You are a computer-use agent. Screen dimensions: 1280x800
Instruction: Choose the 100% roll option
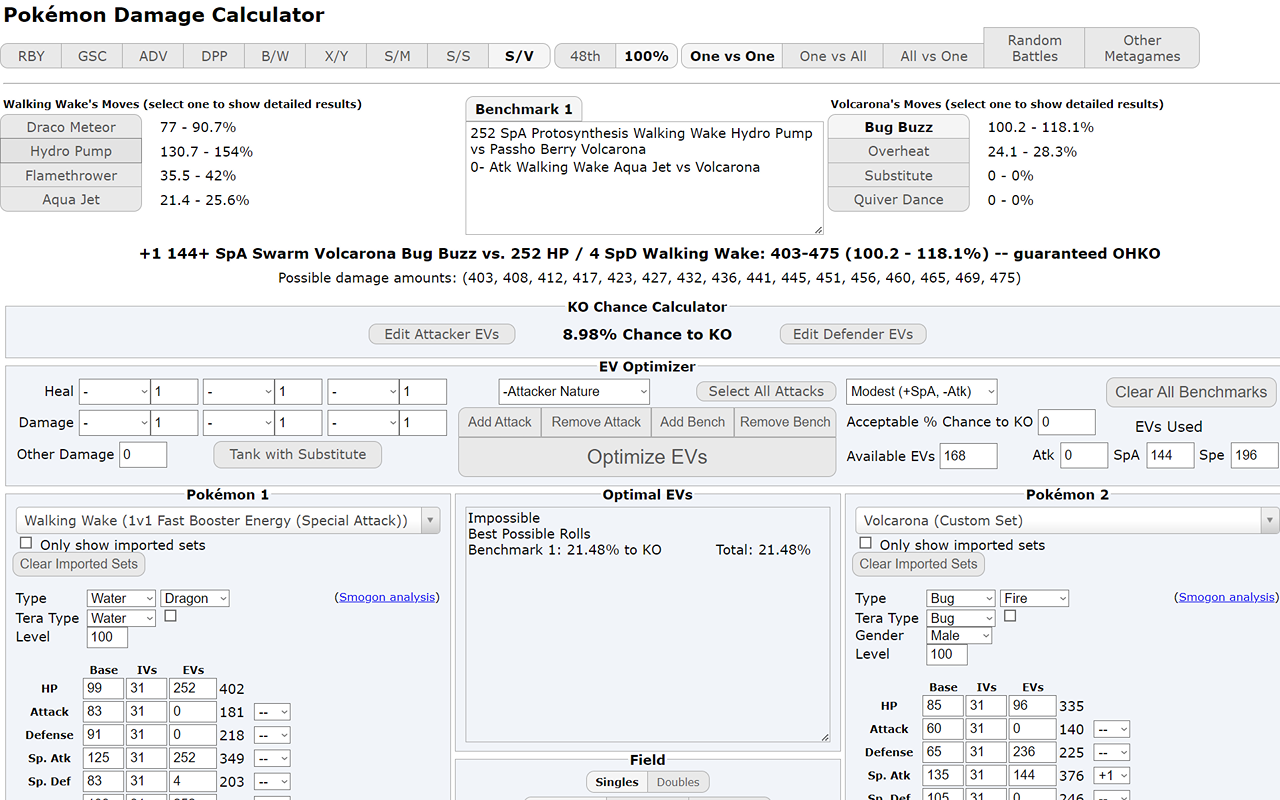click(646, 56)
